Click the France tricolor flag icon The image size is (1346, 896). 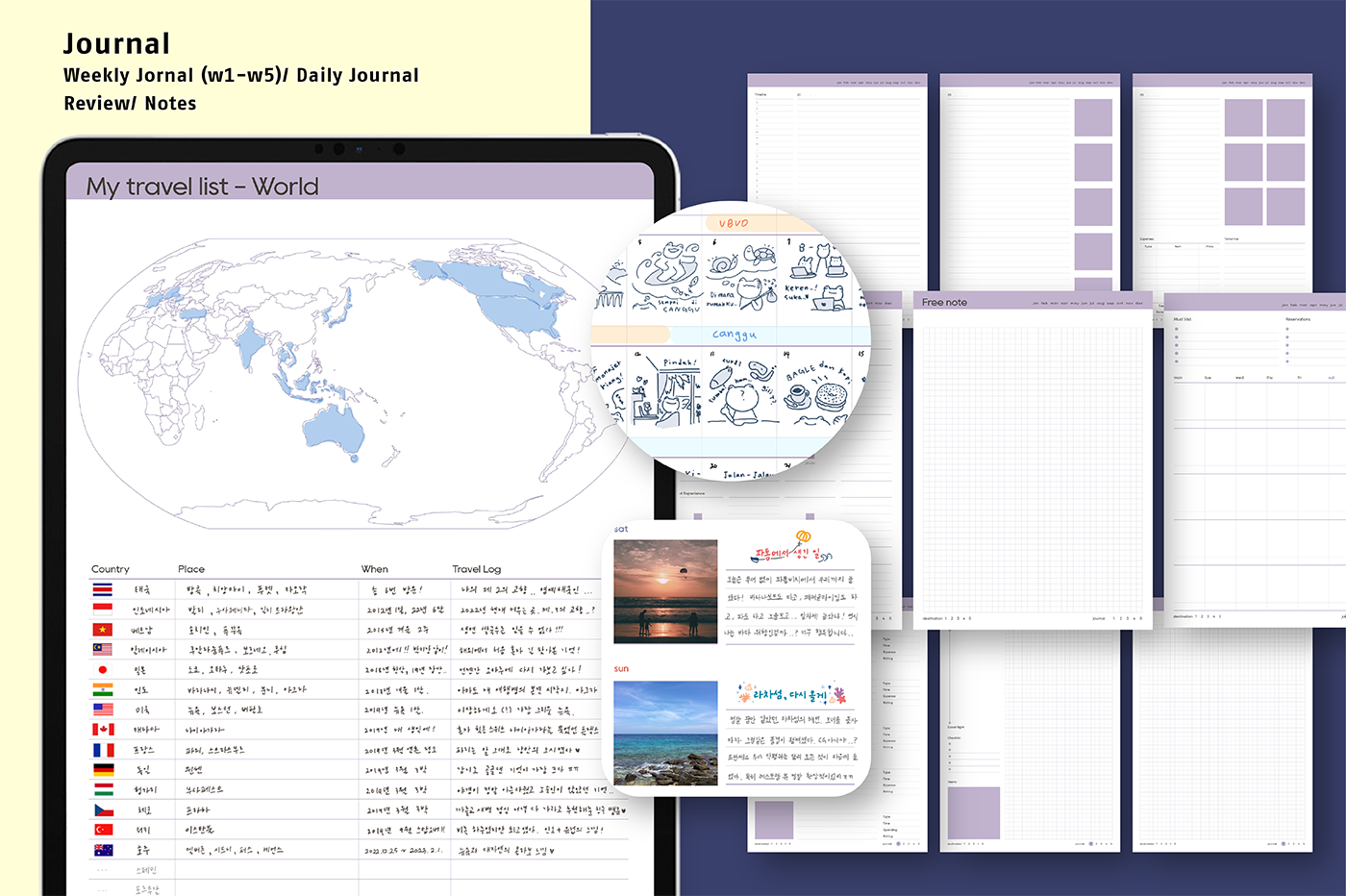(x=103, y=750)
